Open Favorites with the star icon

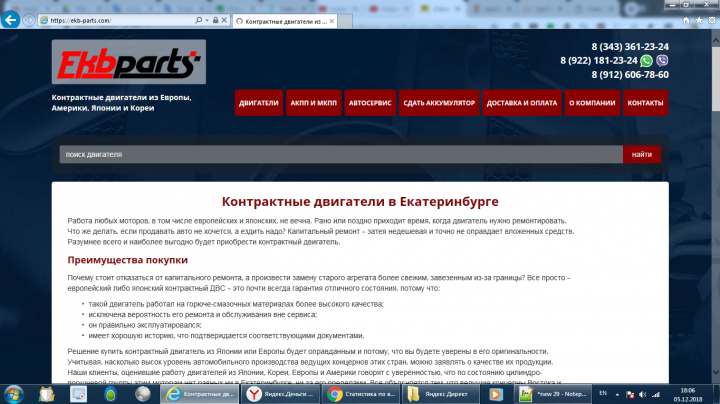[x=699, y=21]
